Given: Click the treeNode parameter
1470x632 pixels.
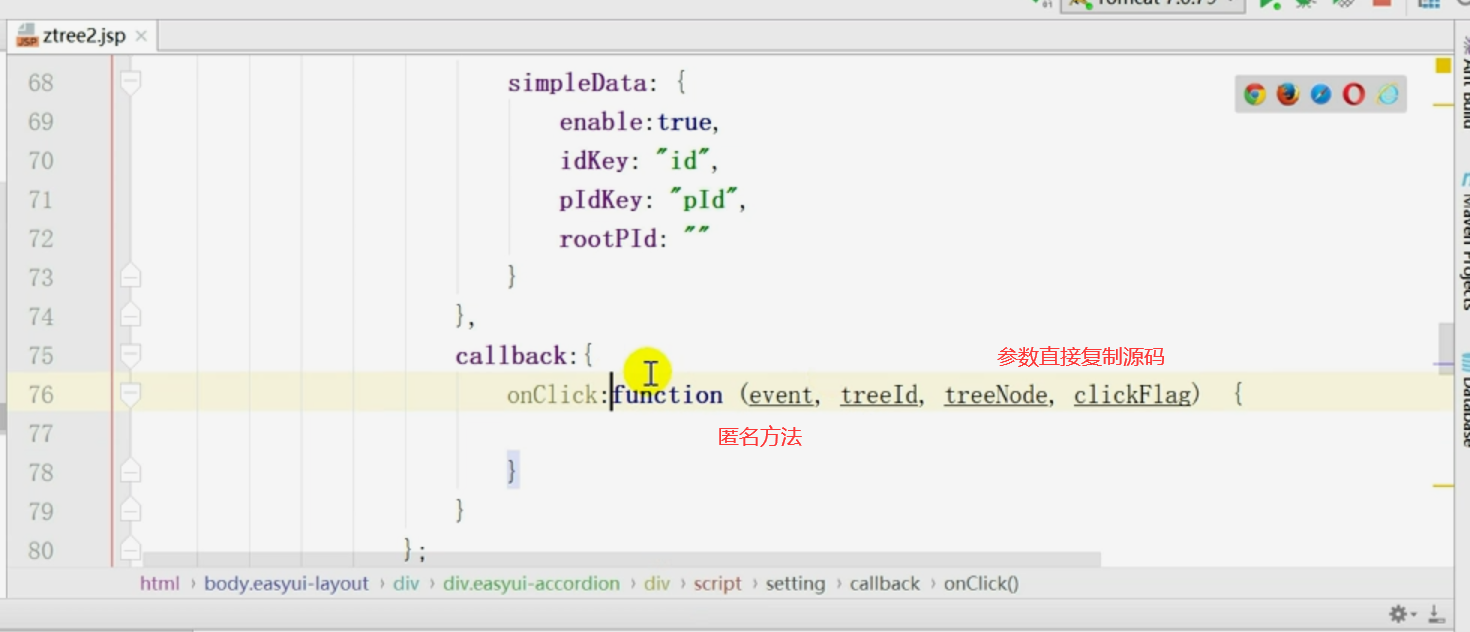Looking at the screenshot, I should (x=996, y=395).
